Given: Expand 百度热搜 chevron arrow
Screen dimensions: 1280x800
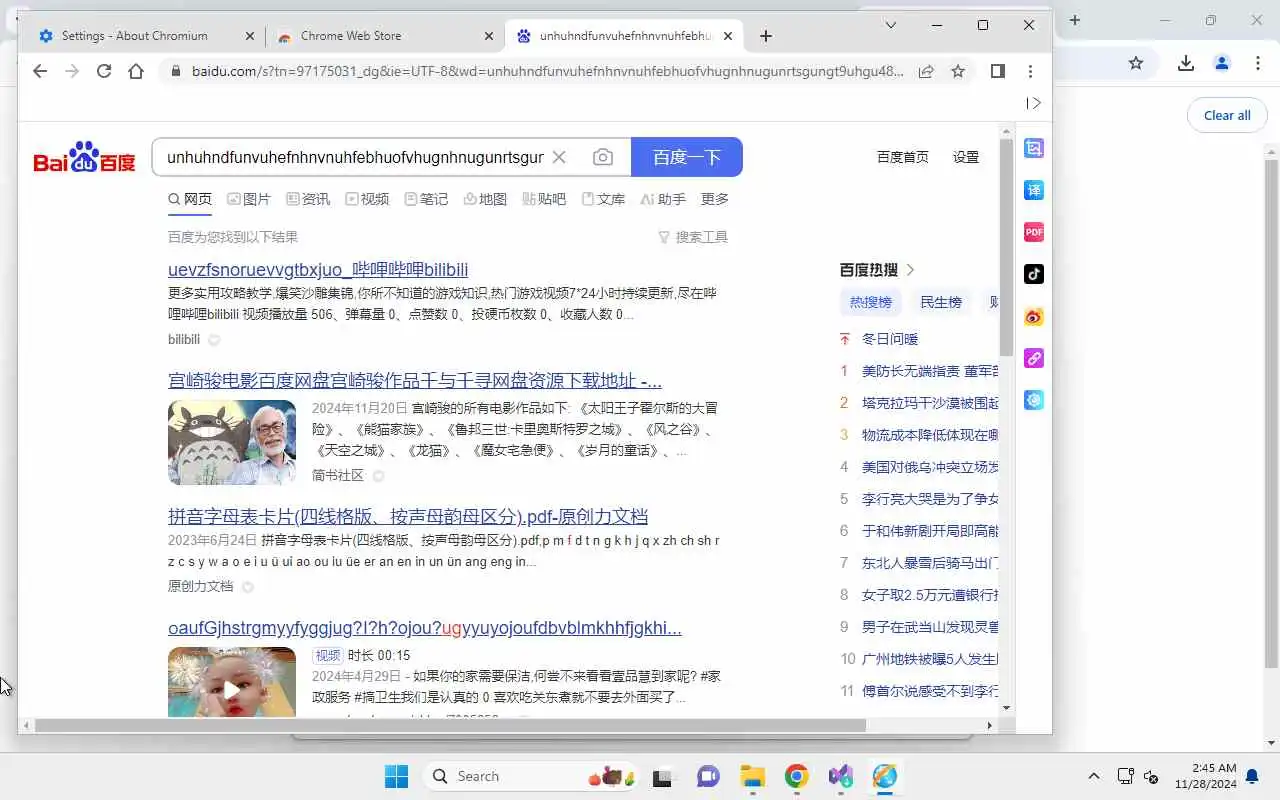Looking at the screenshot, I should 910,270.
